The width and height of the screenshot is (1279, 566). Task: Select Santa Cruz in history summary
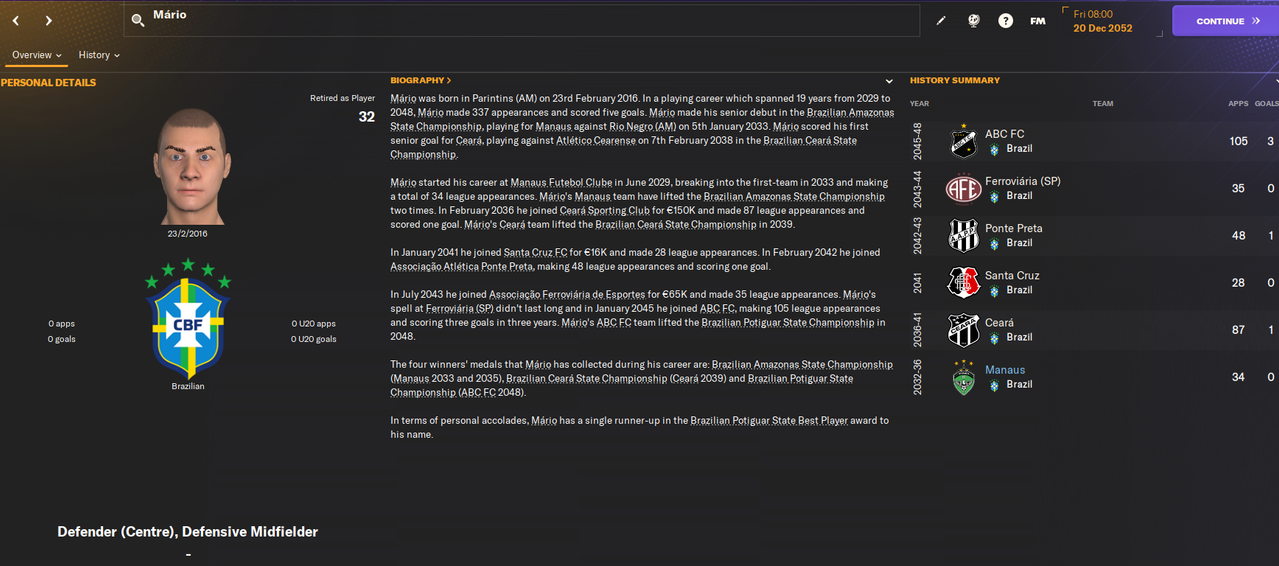1012,275
